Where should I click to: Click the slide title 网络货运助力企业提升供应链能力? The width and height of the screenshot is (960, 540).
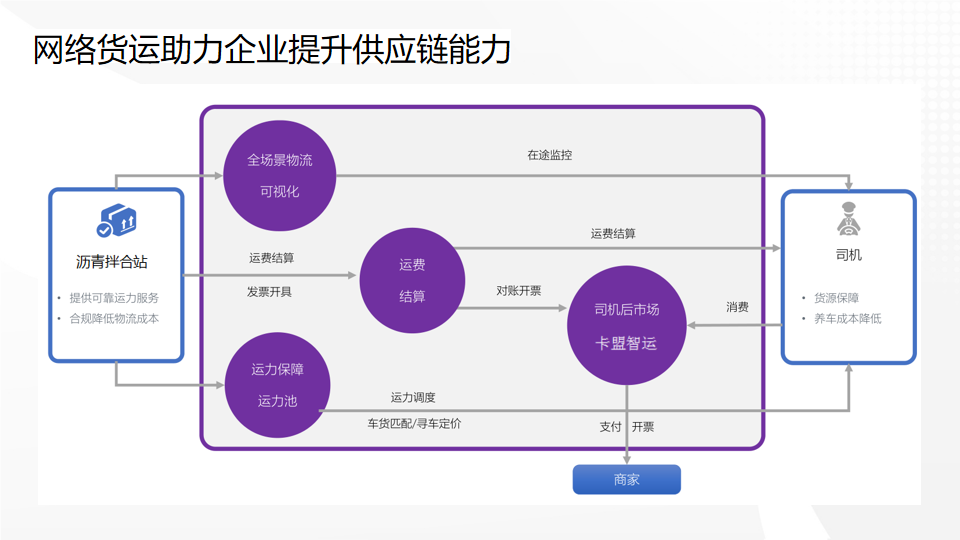(x=272, y=49)
